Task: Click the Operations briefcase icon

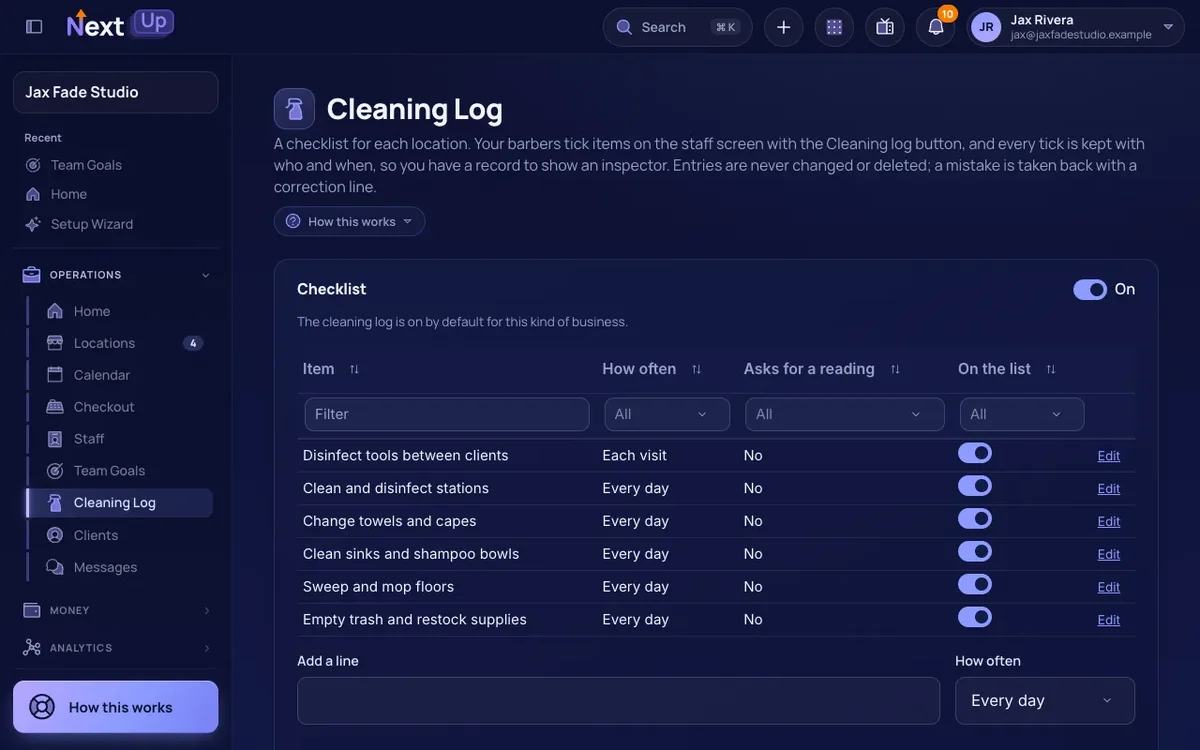Action: coord(32,275)
